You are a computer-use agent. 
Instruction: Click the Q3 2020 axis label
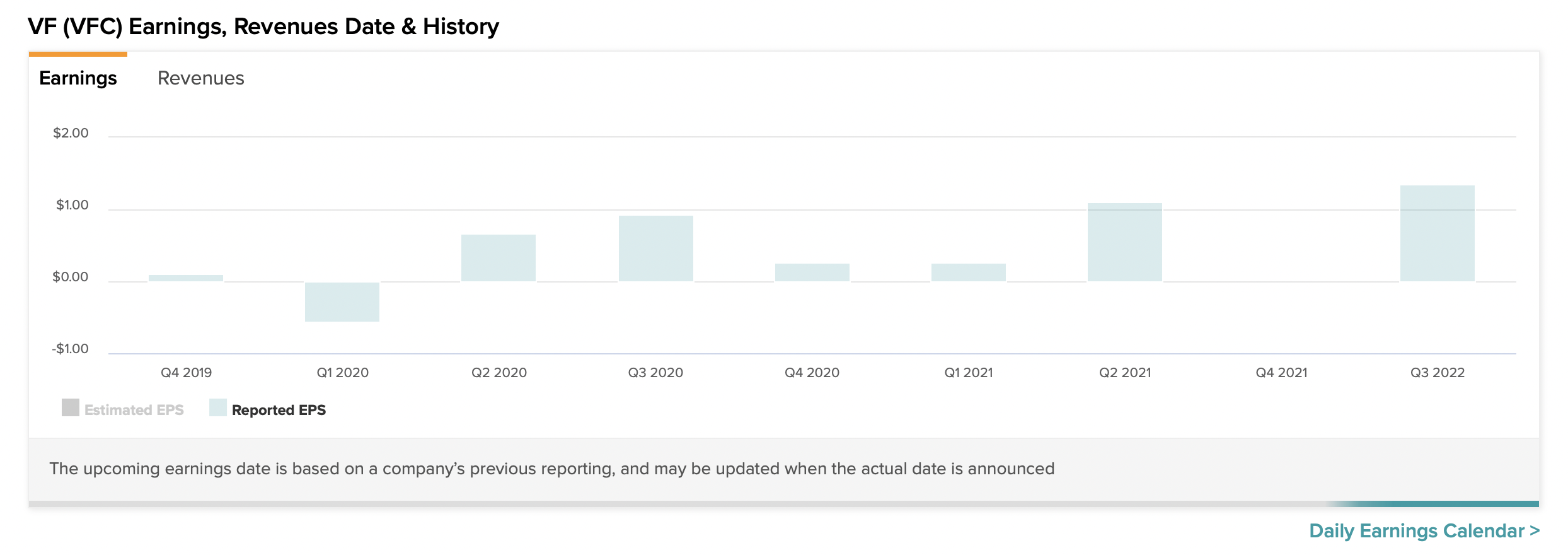pos(655,373)
